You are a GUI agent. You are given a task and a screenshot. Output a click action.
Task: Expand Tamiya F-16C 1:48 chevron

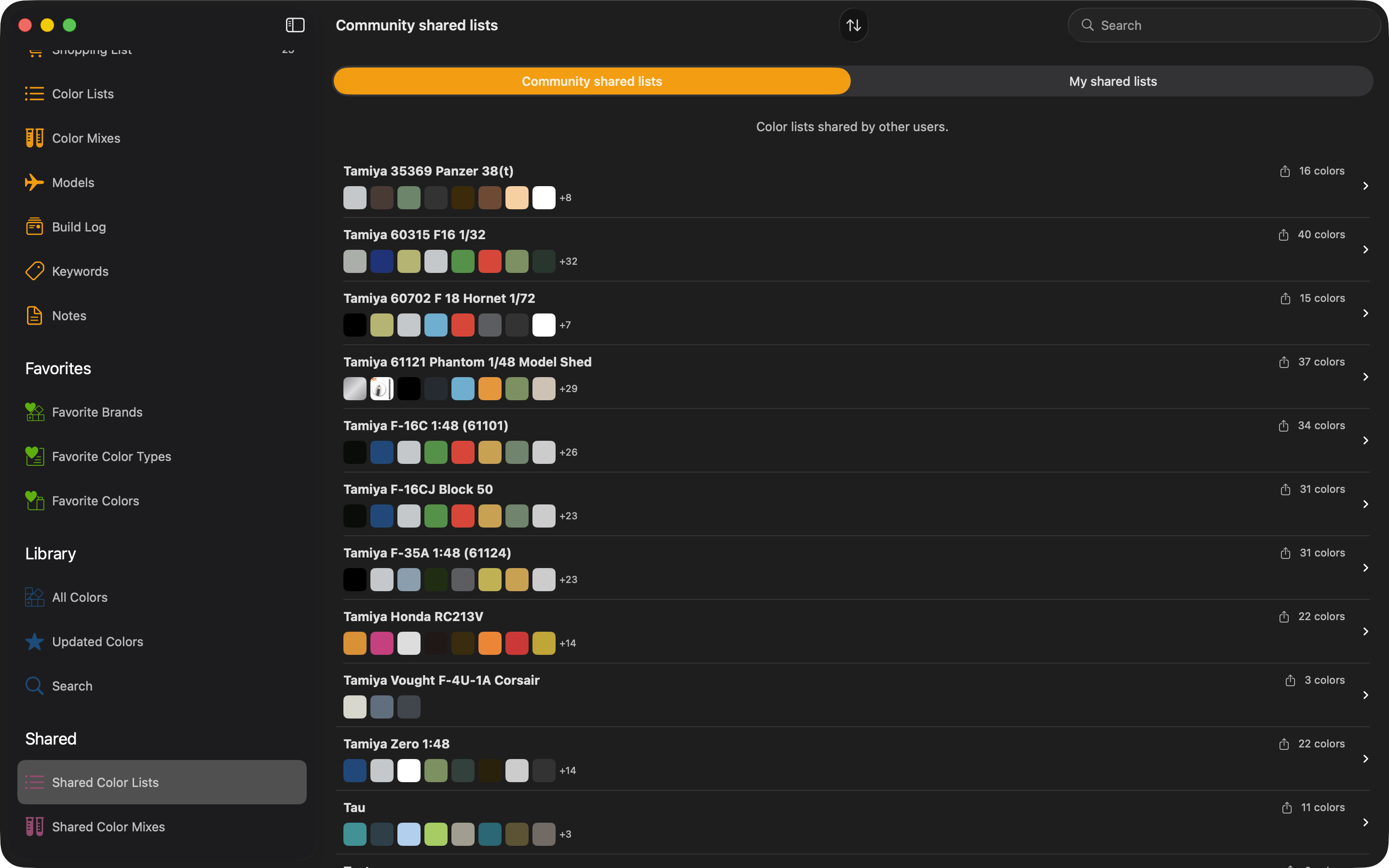(x=1365, y=441)
